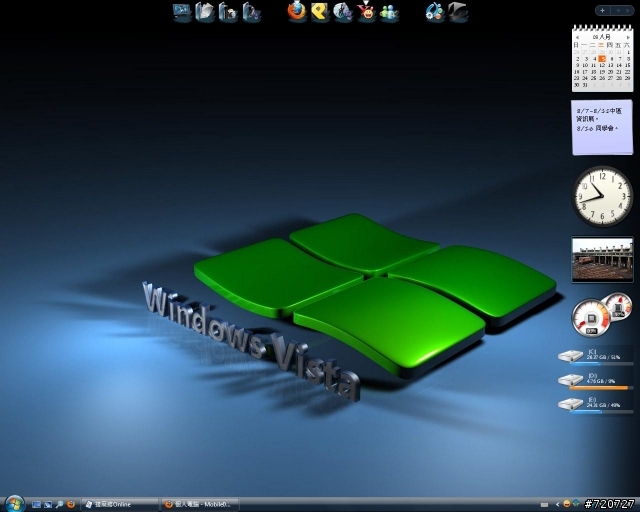This screenshot has height=512, width=640.
Task: Open the Documents folder dock icon
Action: [204, 11]
